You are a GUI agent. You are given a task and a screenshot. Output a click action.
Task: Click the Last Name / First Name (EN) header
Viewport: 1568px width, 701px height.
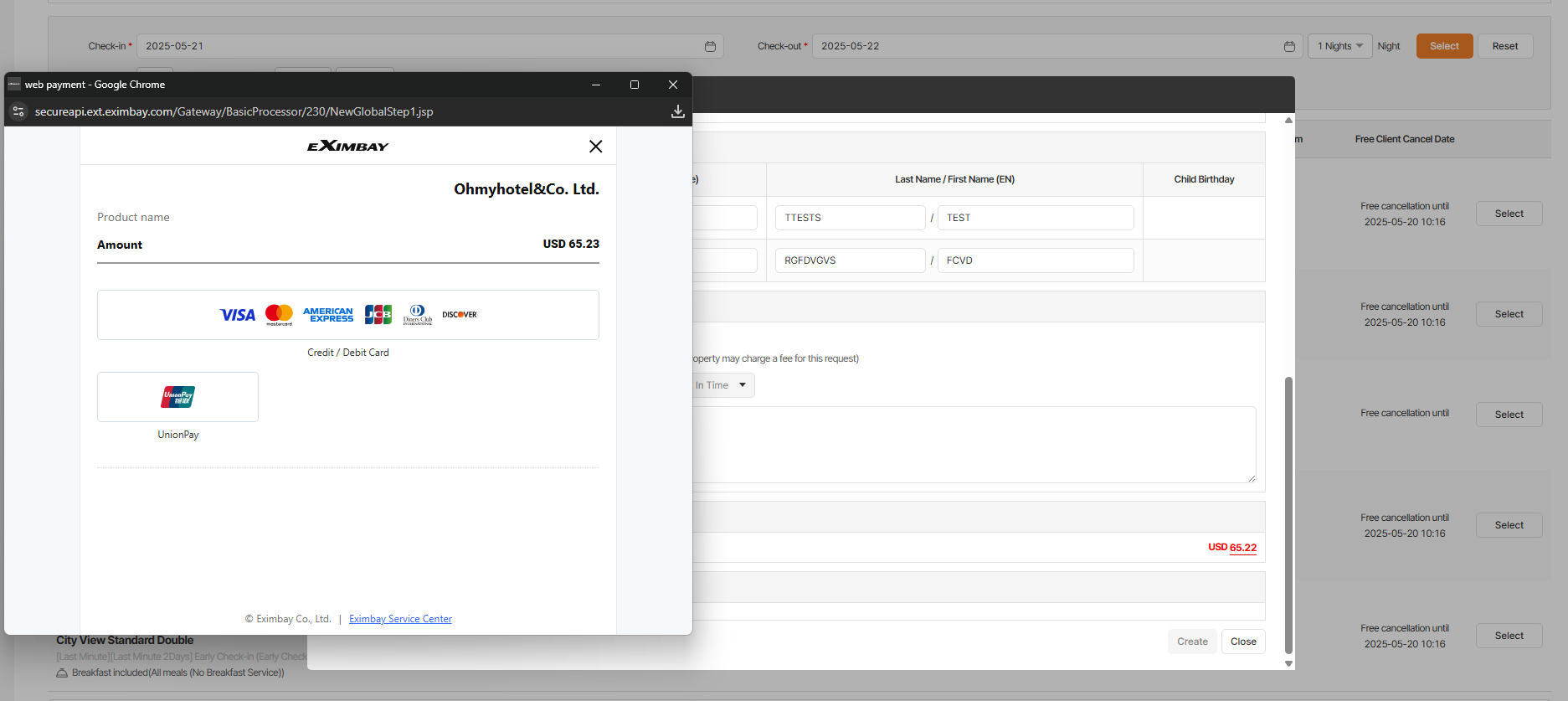pos(954,179)
